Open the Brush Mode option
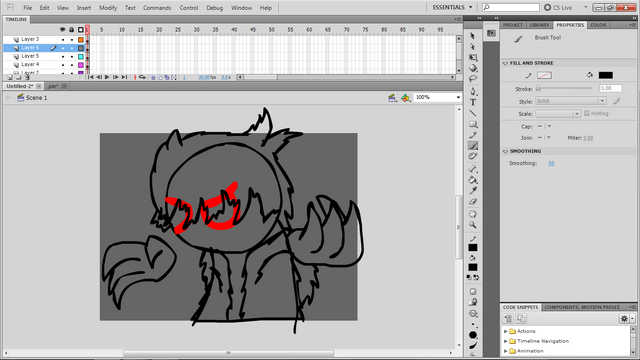 click(473, 313)
